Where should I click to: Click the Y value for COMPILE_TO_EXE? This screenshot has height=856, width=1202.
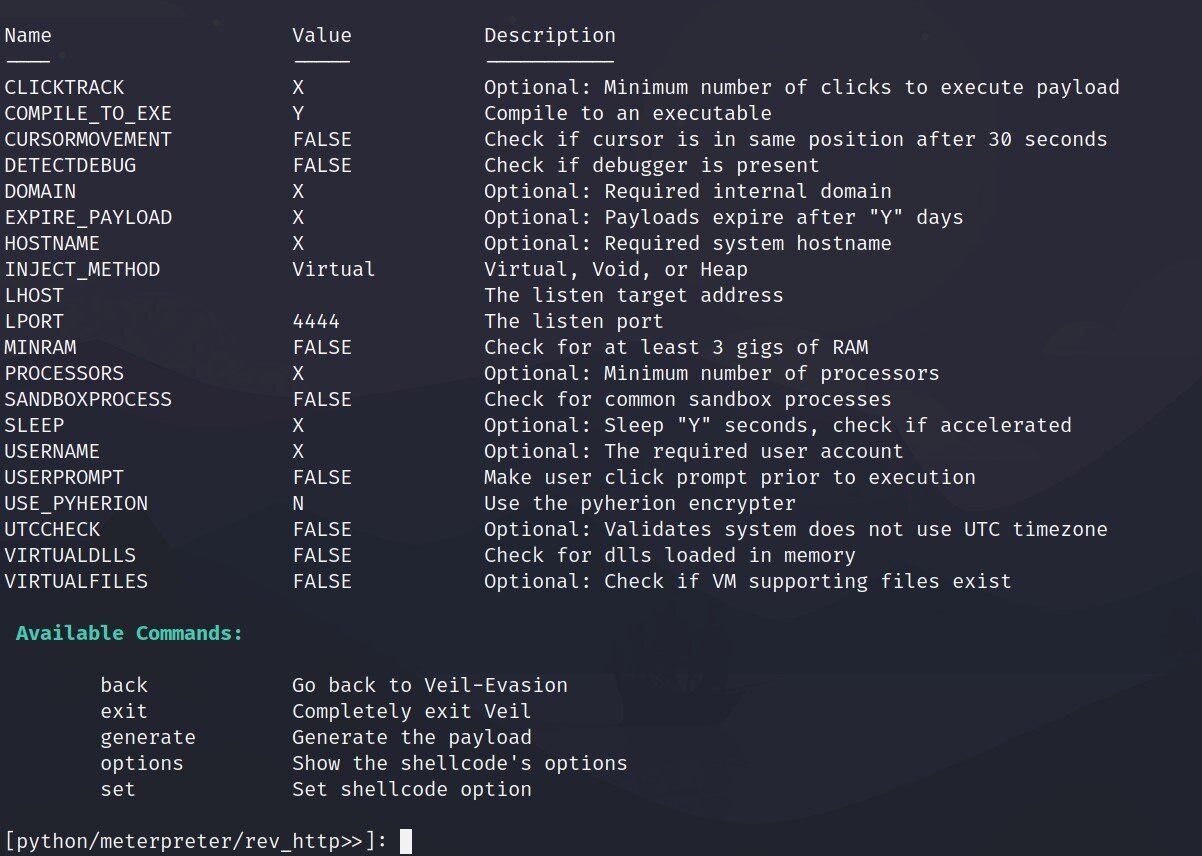(x=298, y=113)
